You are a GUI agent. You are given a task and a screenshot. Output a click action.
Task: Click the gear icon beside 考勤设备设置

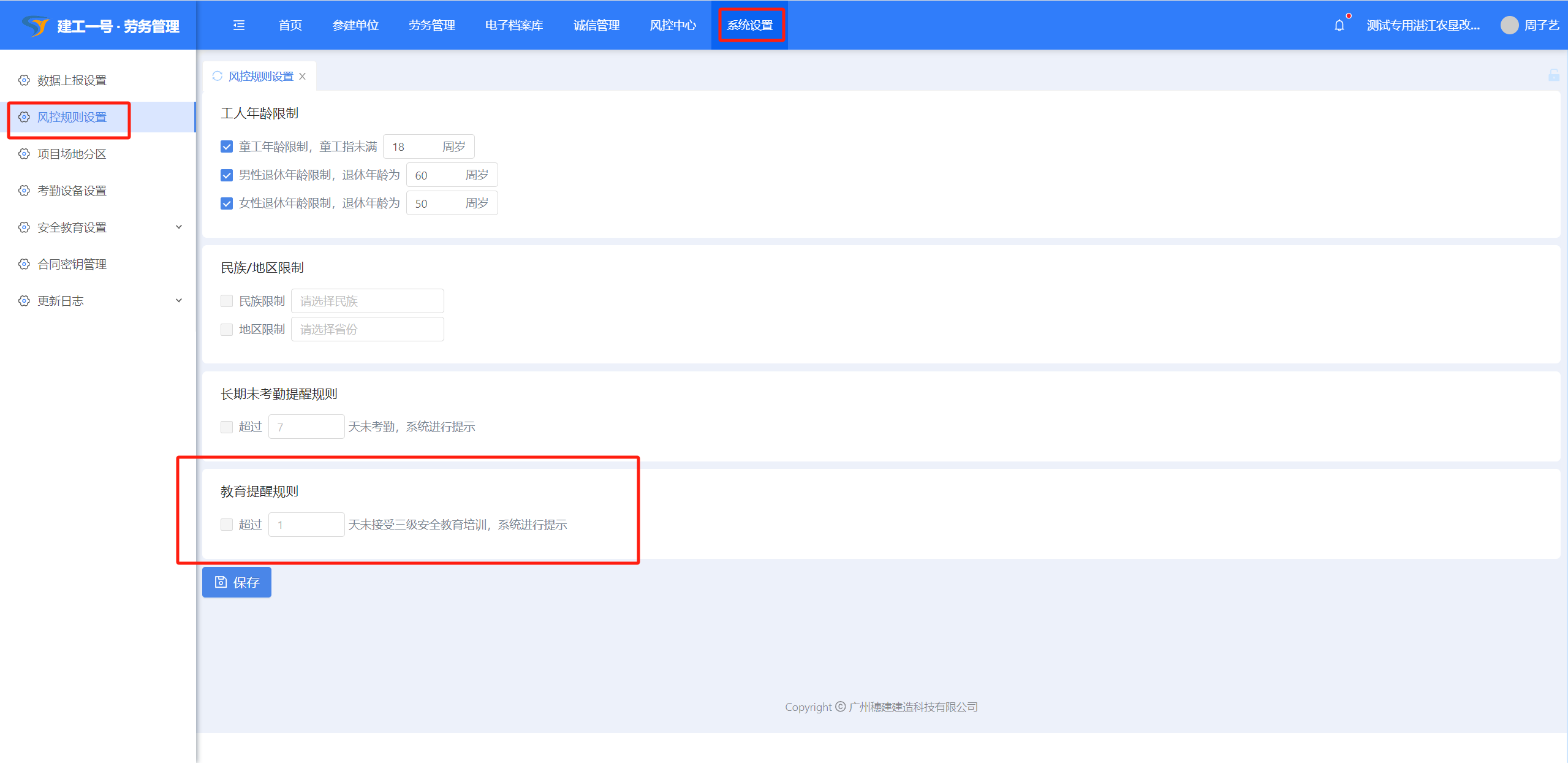click(x=24, y=191)
